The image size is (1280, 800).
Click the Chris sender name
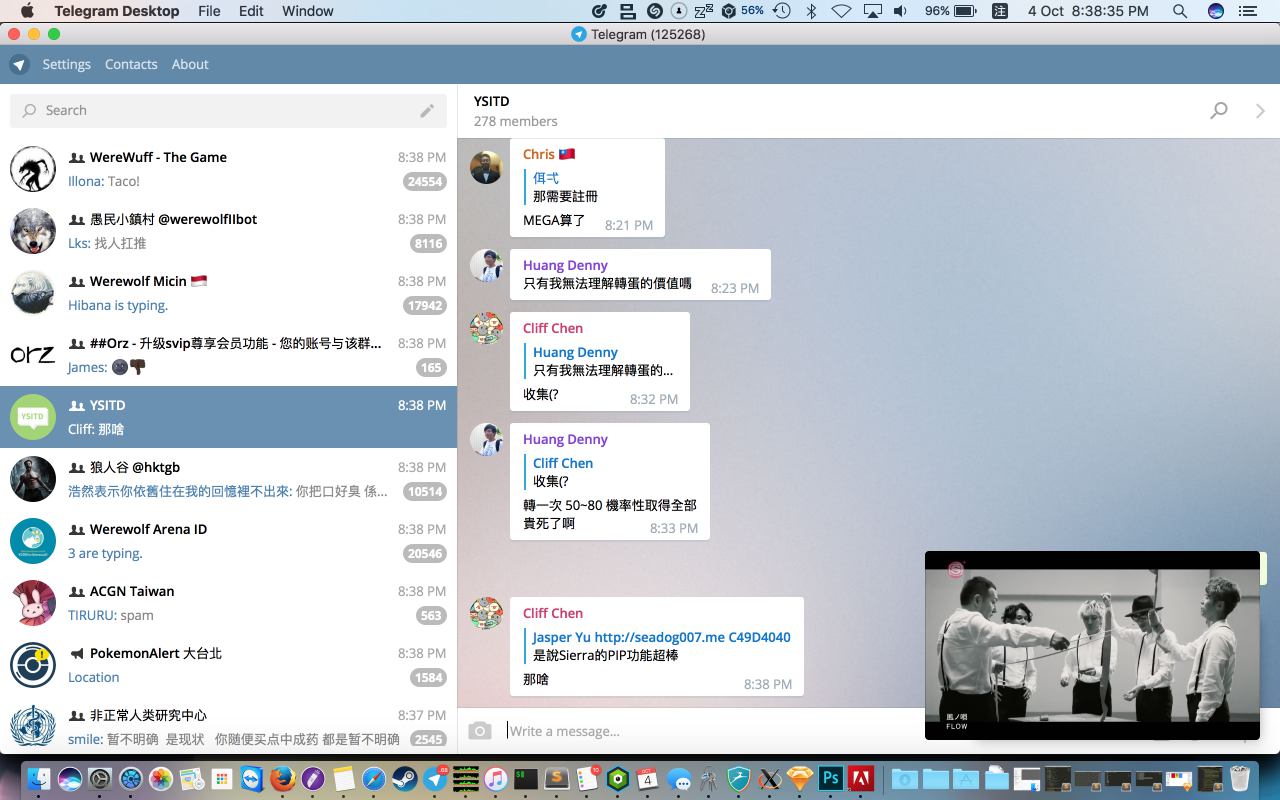539,154
